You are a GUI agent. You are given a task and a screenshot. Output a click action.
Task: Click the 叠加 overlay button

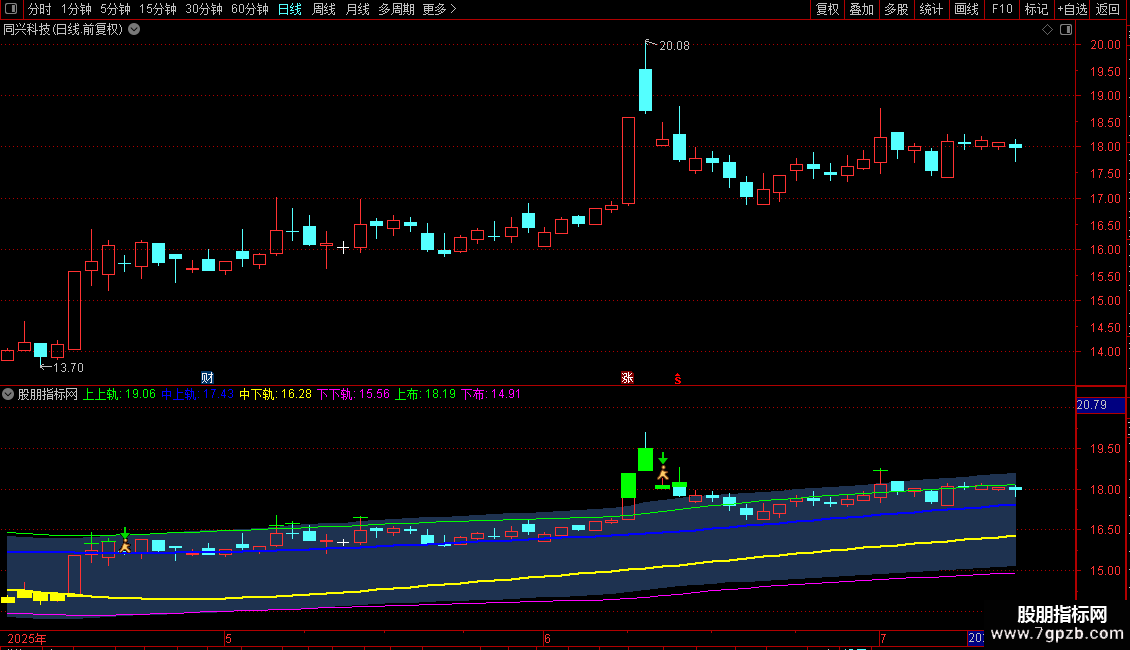coord(861,9)
